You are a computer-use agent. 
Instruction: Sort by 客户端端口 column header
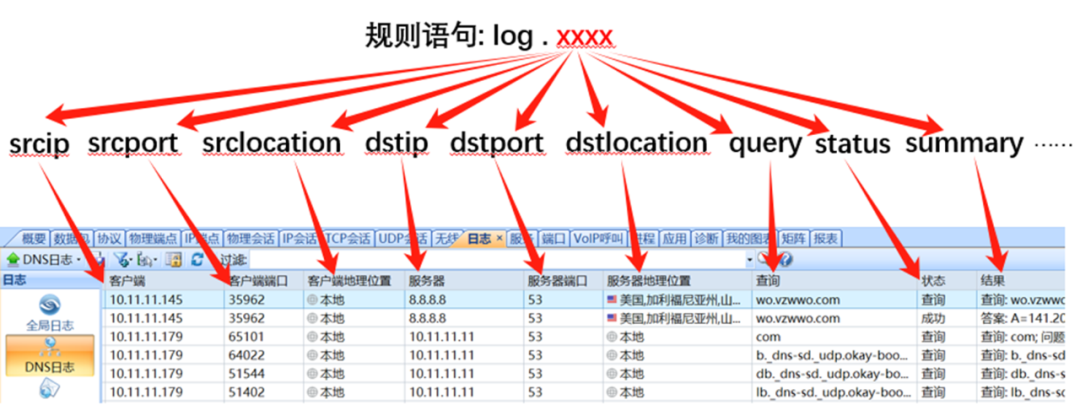point(263,280)
